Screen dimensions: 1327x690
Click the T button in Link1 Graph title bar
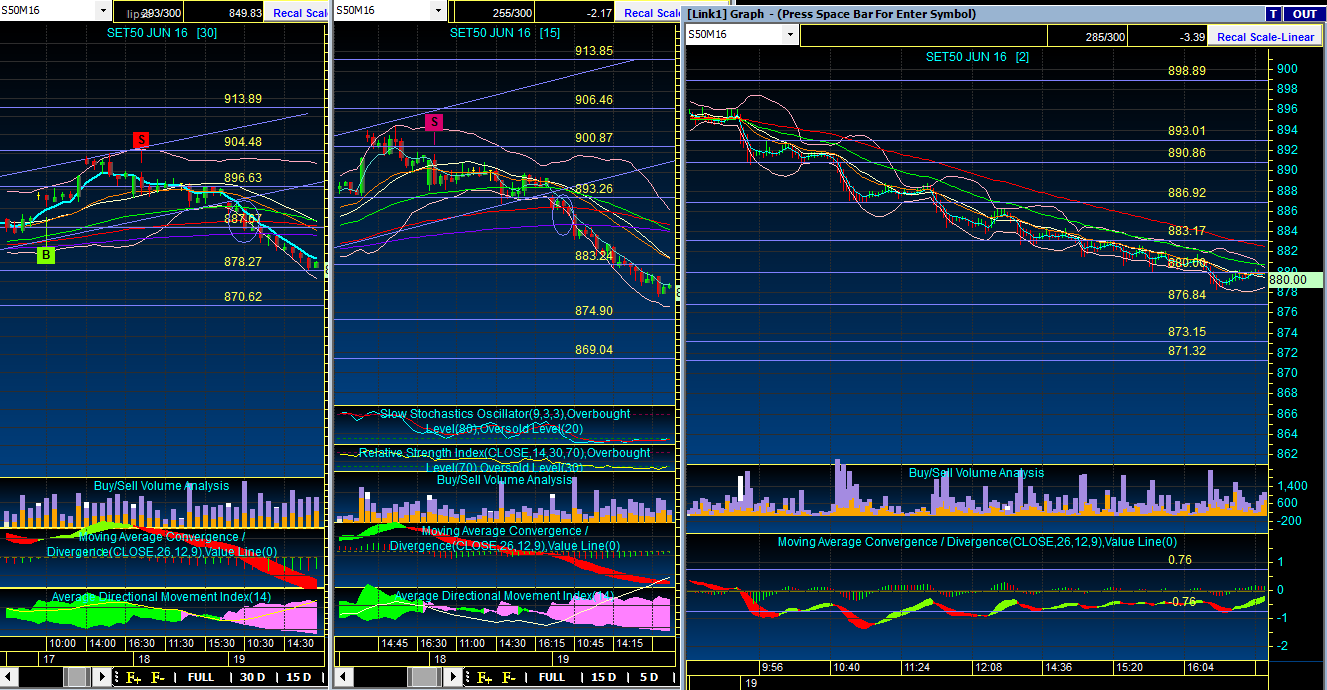point(1273,14)
